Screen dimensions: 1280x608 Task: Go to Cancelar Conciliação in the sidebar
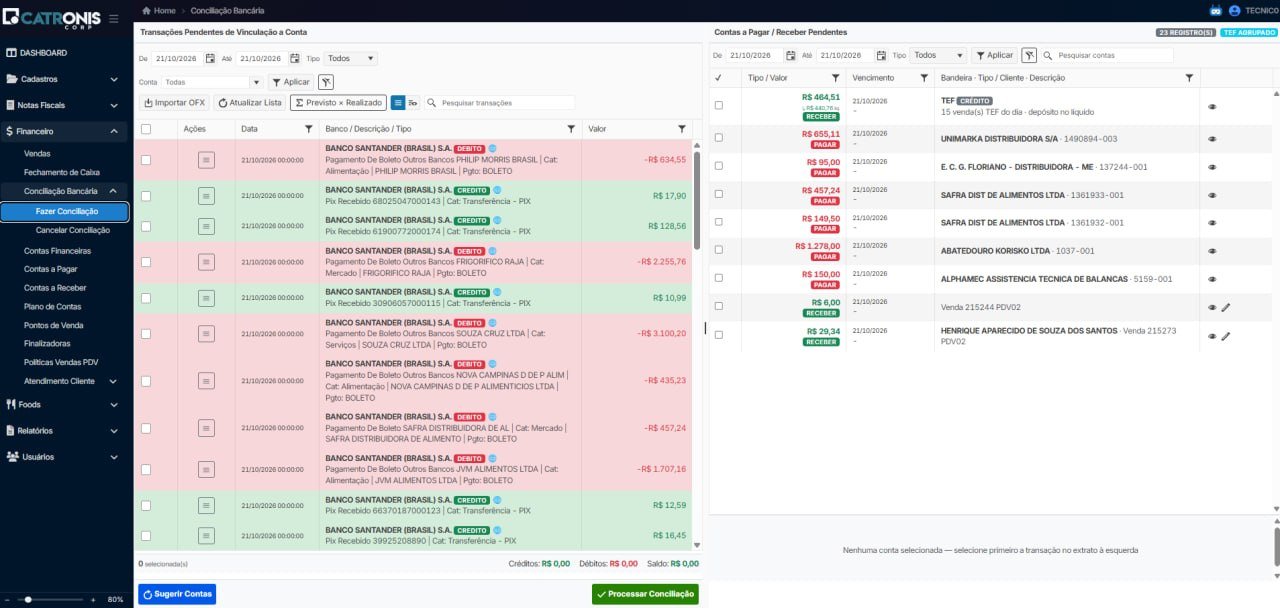73,230
